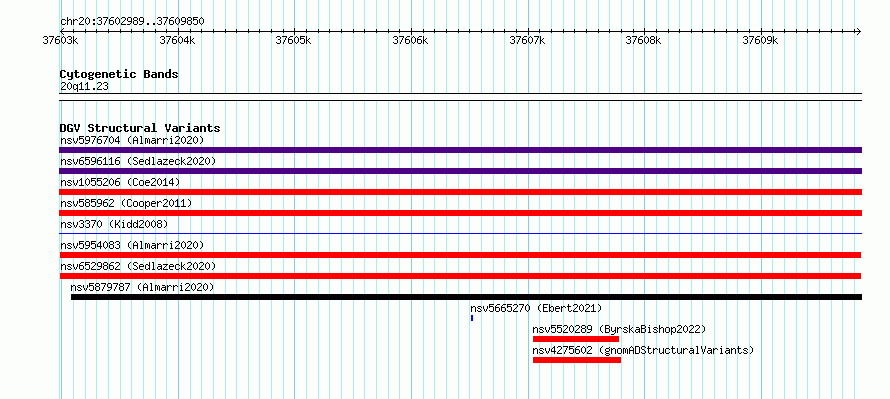The height and width of the screenshot is (399, 890).
Task: Open the nsv585962 (Cooper2011) label
Action: pos(126,203)
